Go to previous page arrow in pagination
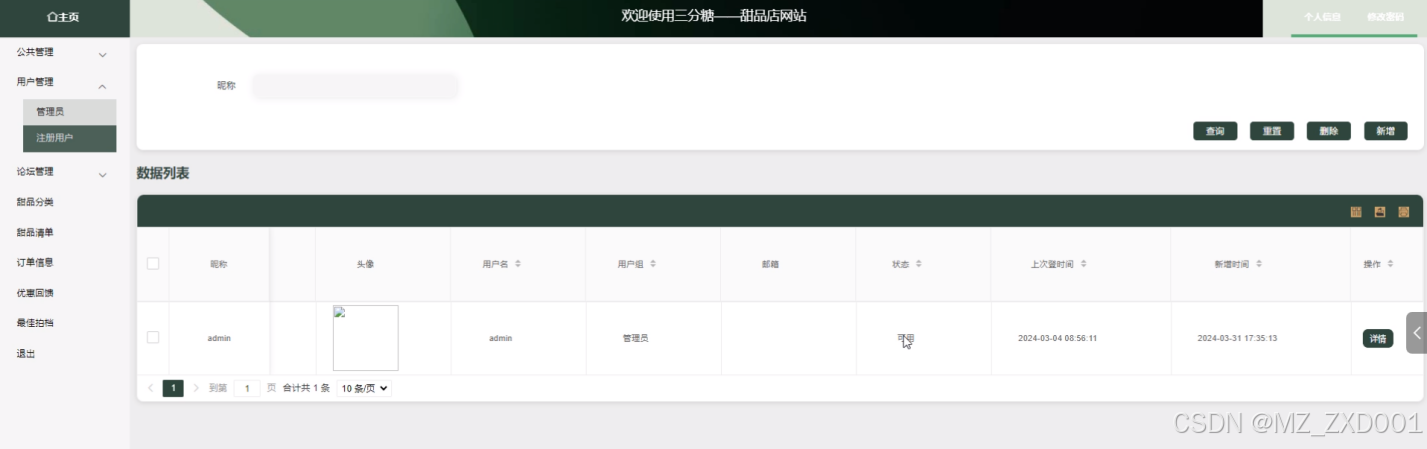1427x449 pixels. tap(151, 388)
